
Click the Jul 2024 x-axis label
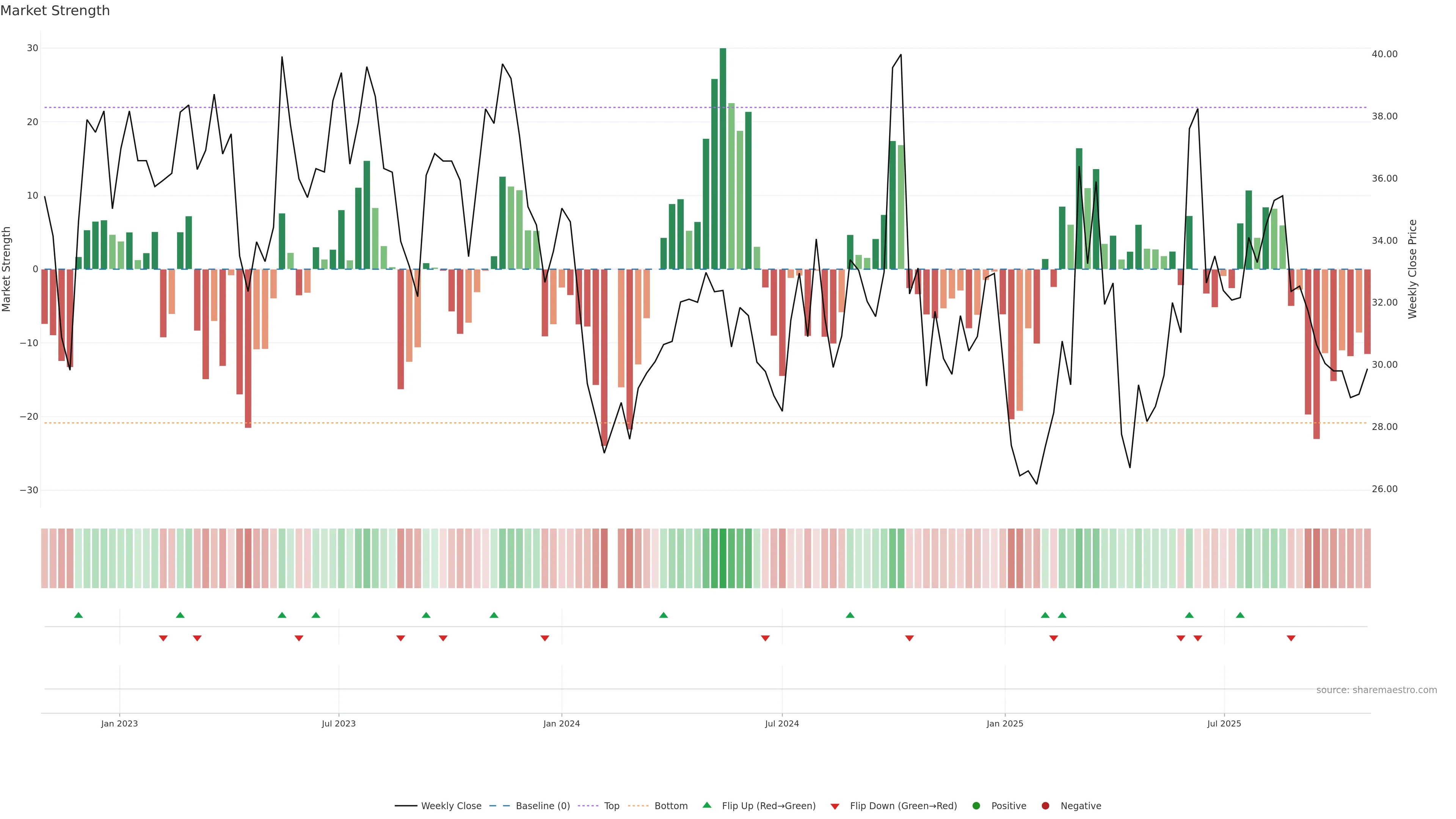pyautogui.click(x=782, y=723)
